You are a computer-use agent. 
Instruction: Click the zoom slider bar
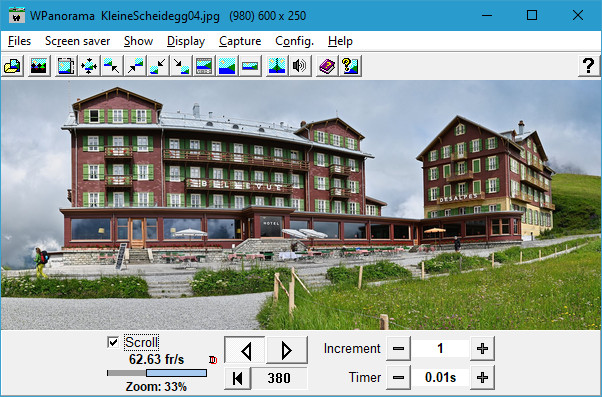pyautogui.click(x=157, y=373)
